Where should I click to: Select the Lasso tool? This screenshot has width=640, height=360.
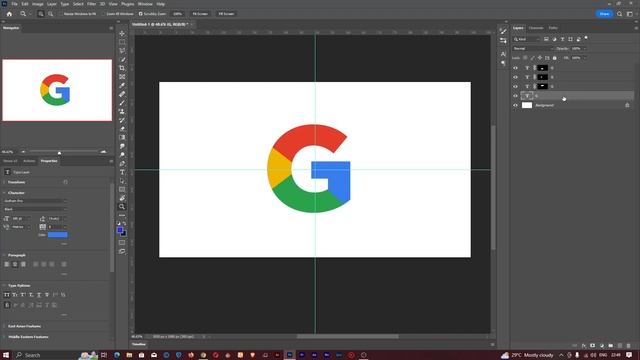pyautogui.click(x=122, y=51)
